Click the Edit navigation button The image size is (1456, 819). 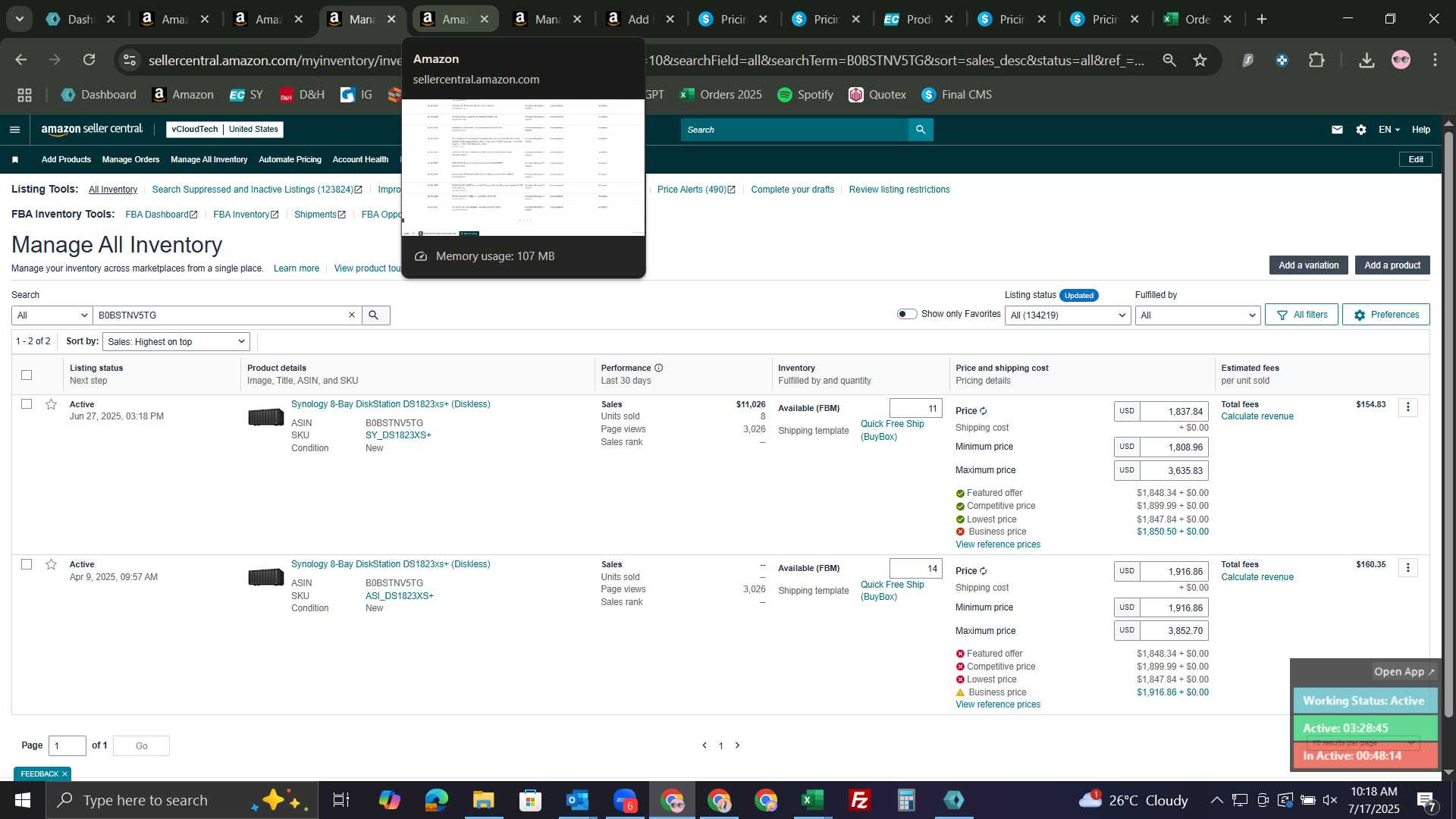pyautogui.click(x=1415, y=159)
